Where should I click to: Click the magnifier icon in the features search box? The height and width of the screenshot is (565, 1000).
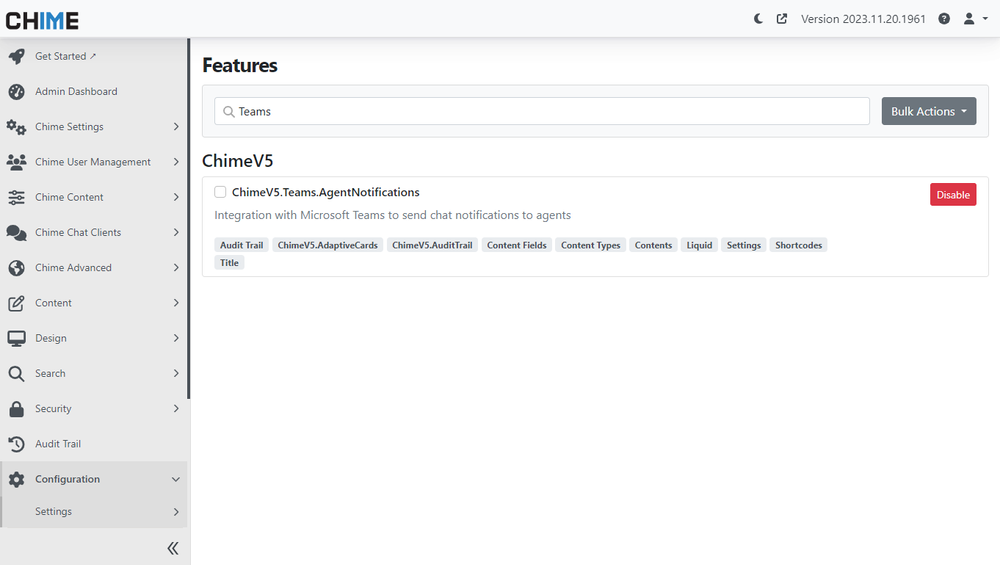tap(228, 112)
